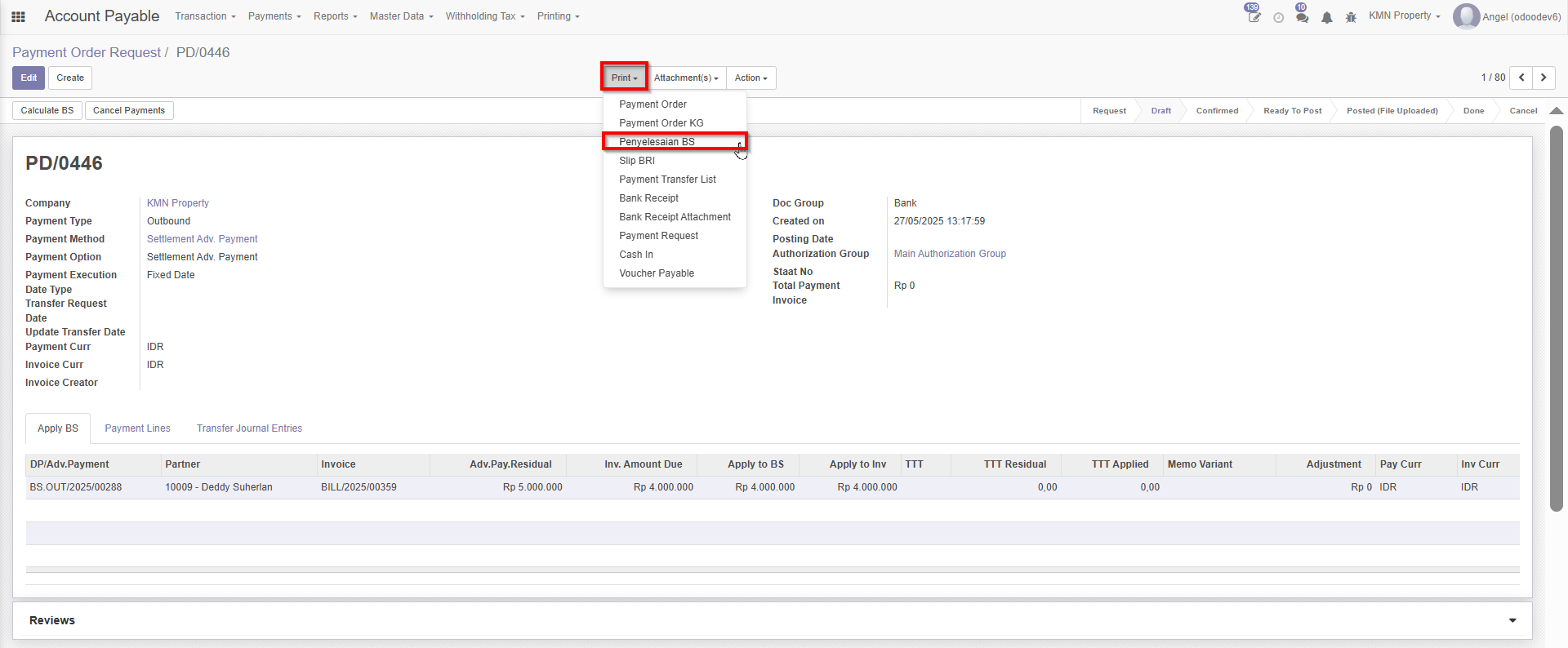Viewport: 1568px width, 648px height.
Task: Open the apps grid menu icon
Action: 18,16
